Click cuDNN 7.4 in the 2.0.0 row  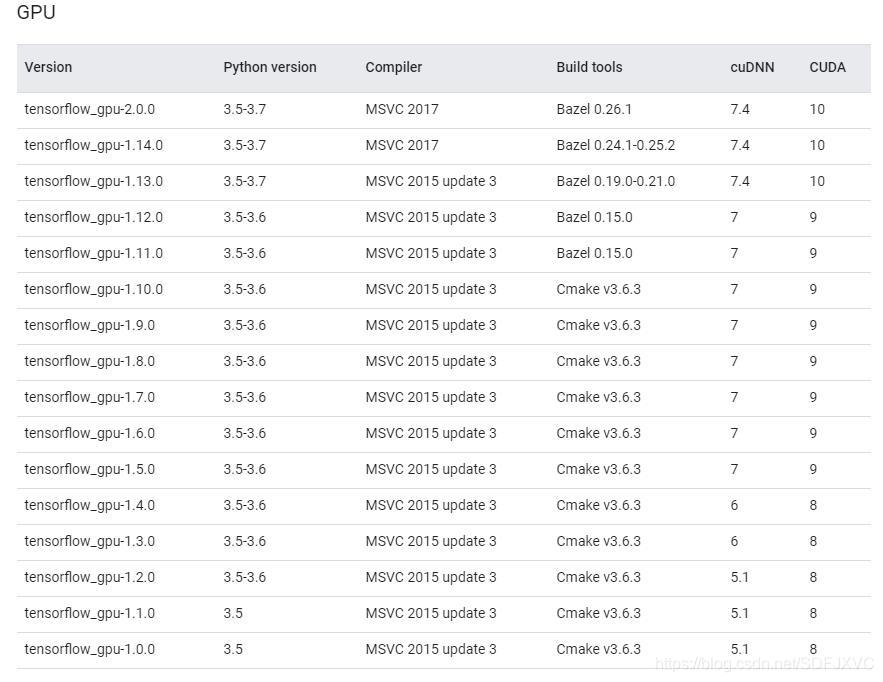[740, 109]
